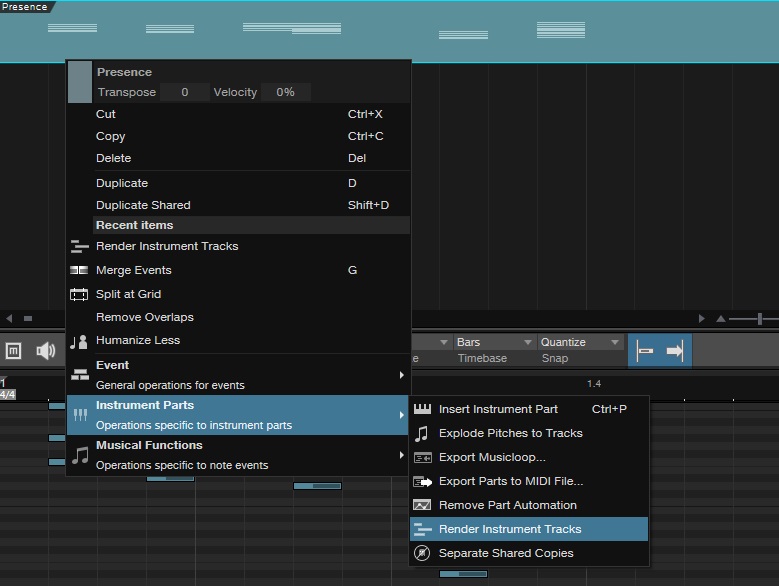Click highlighted Render Instrument Tracks submenu icon

(x=422, y=529)
